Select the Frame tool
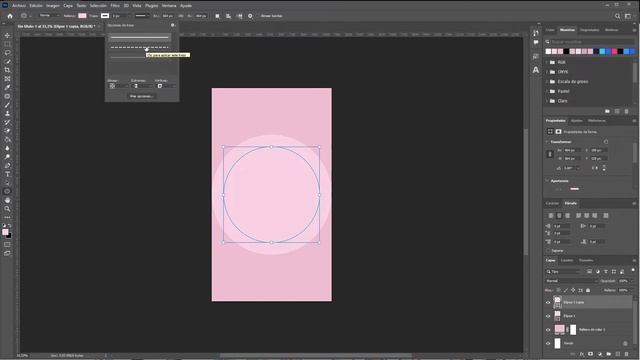 coord(7,79)
